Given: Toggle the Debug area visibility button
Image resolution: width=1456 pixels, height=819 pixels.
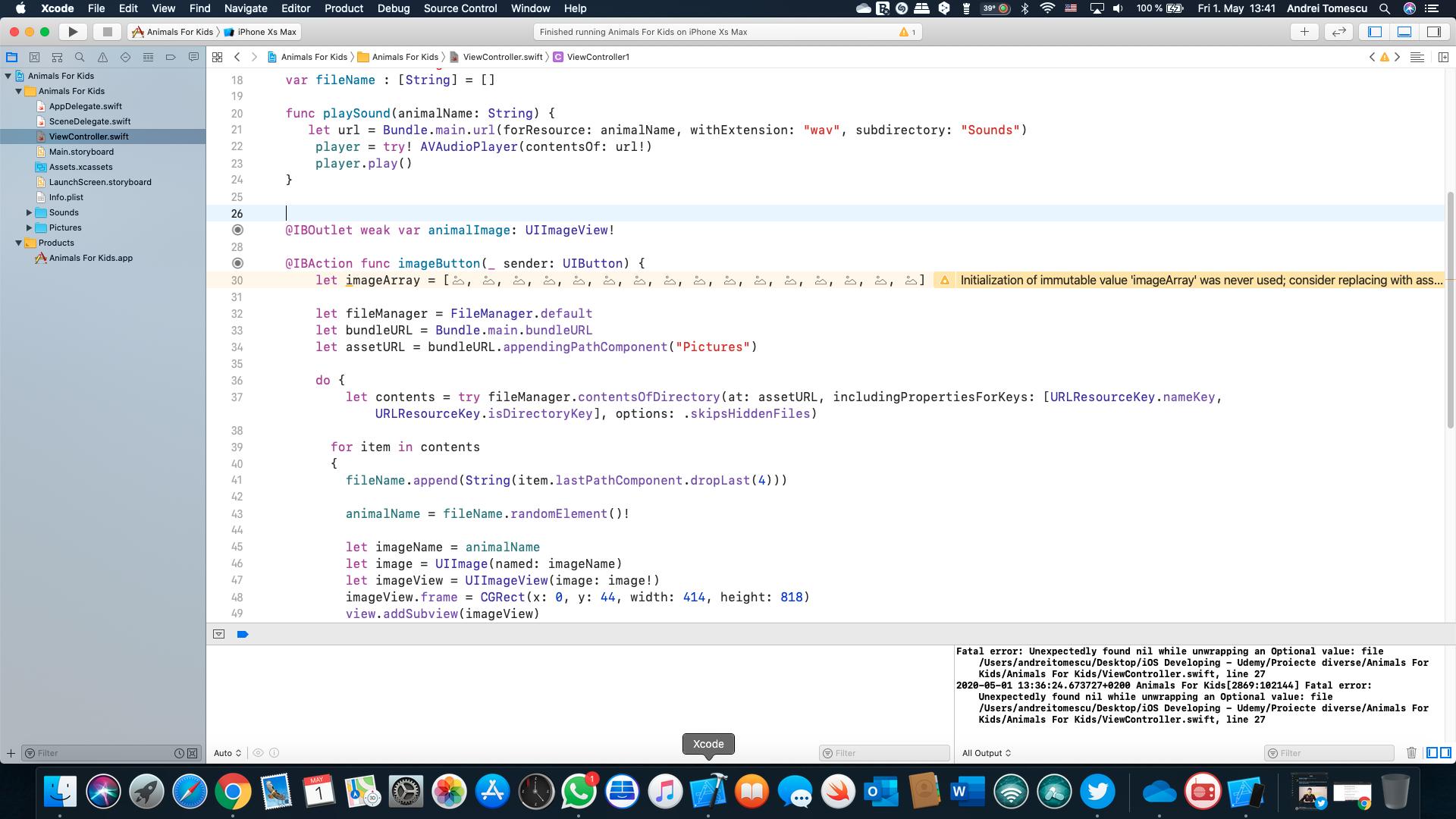Looking at the screenshot, I should tap(1404, 32).
